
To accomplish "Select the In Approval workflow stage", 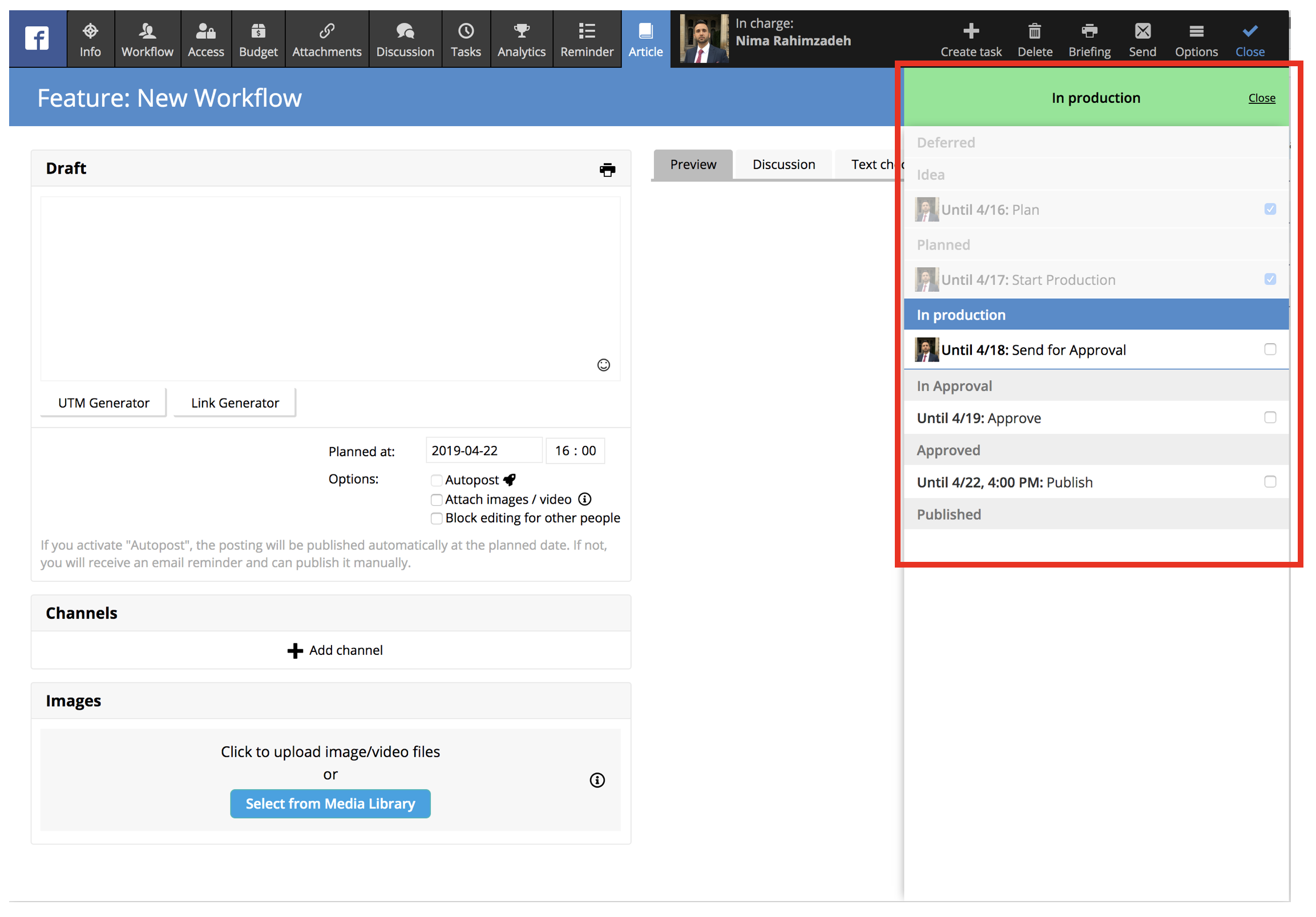I will click(954, 386).
